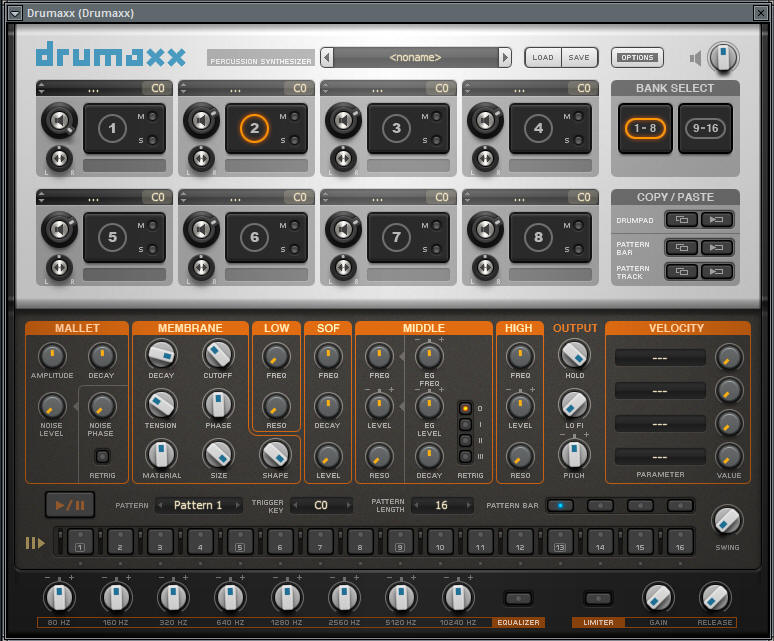Viewport: 774px width, 641px height.
Task: Click the Swing knob
Action: click(x=727, y=520)
